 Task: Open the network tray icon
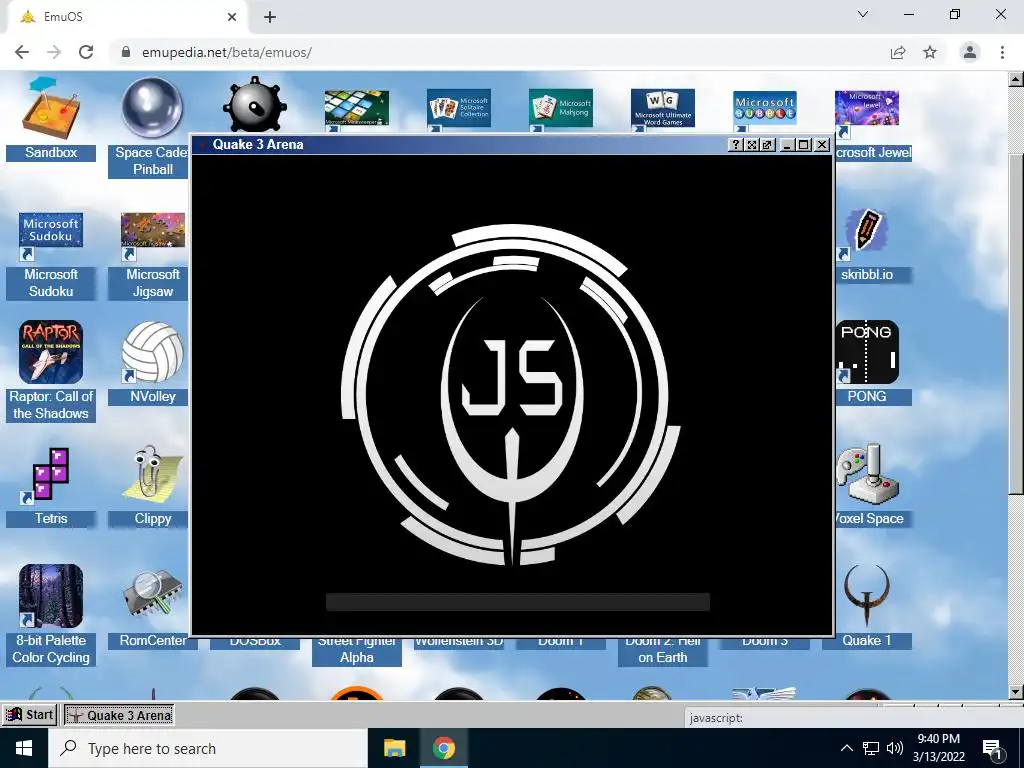(871, 748)
